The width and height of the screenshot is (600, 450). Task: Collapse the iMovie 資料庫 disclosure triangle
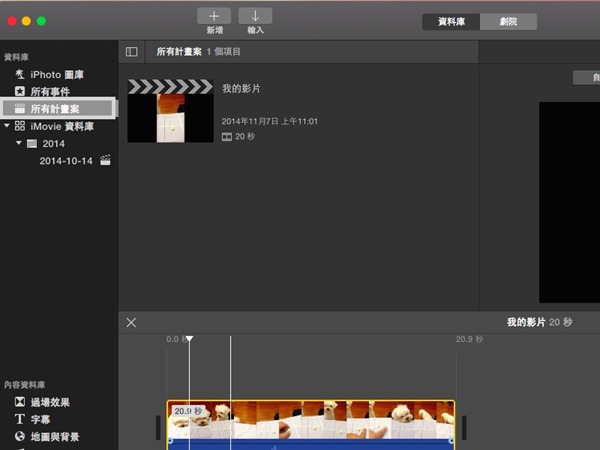(x=7, y=126)
